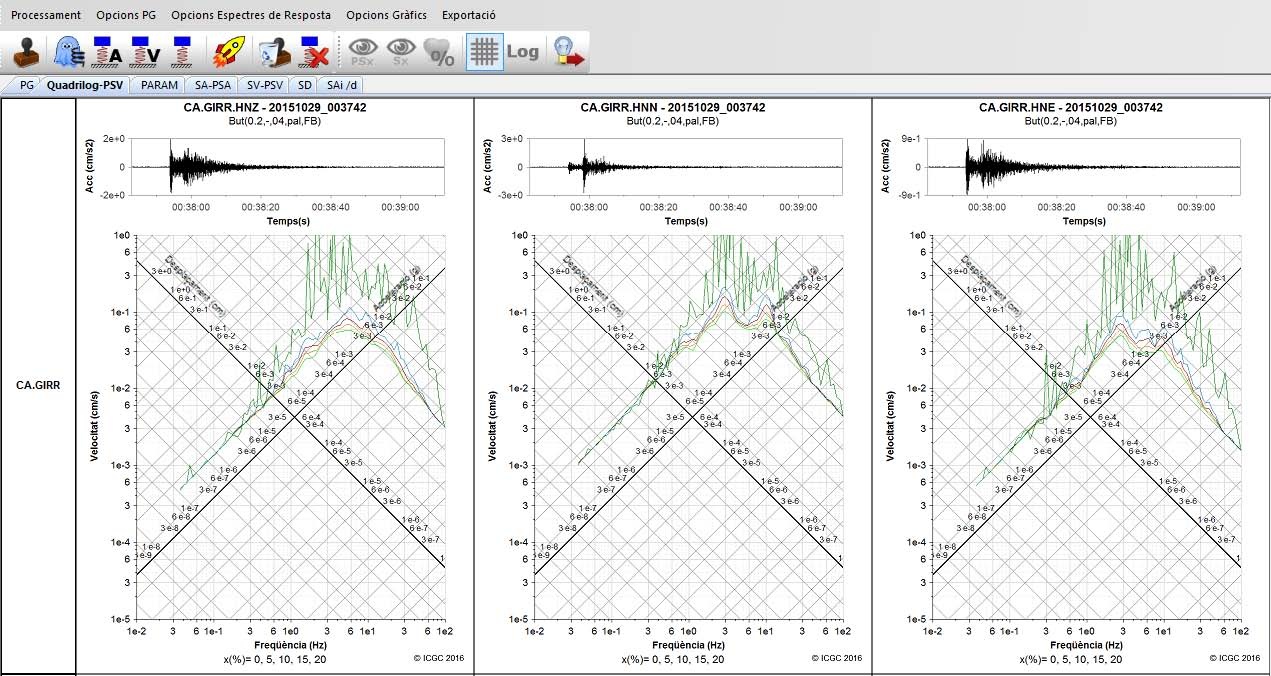Image resolution: width=1271 pixels, height=676 pixels.
Task: Open the Opcions Gràfics menu
Action: 386,16
